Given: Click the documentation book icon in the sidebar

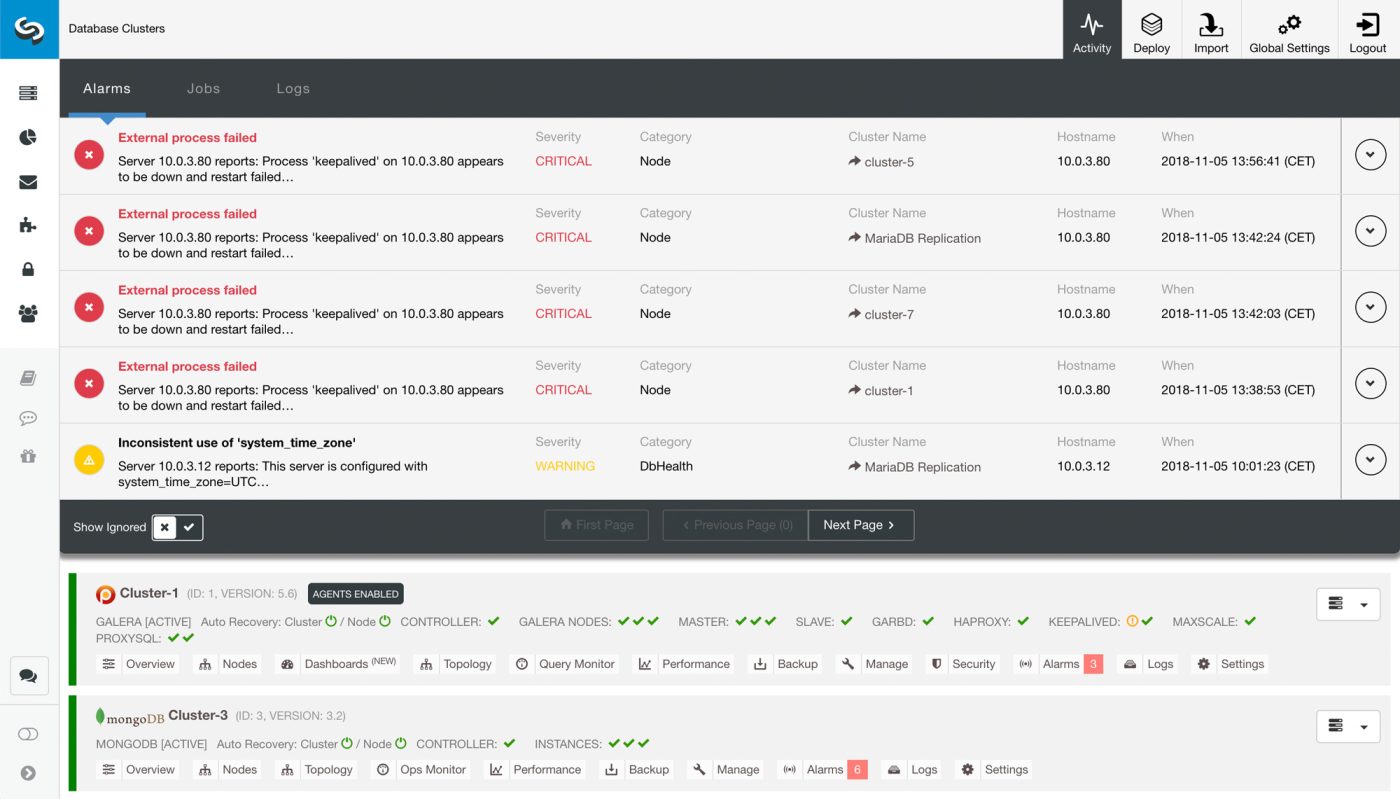Looking at the screenshot, I should (28, 378).
